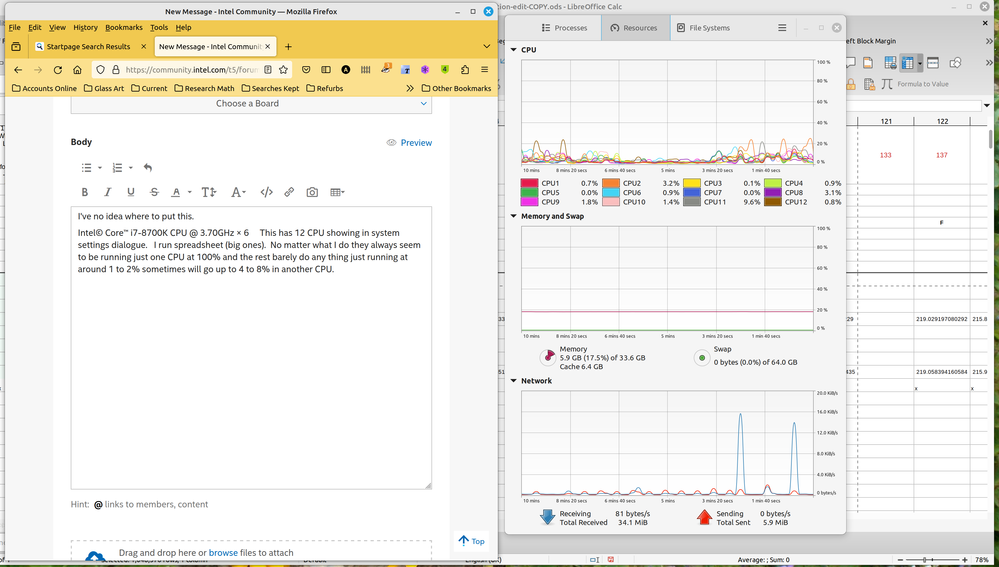Click inside the message body text area
This screenshot has width=999, height=567.
251,348
